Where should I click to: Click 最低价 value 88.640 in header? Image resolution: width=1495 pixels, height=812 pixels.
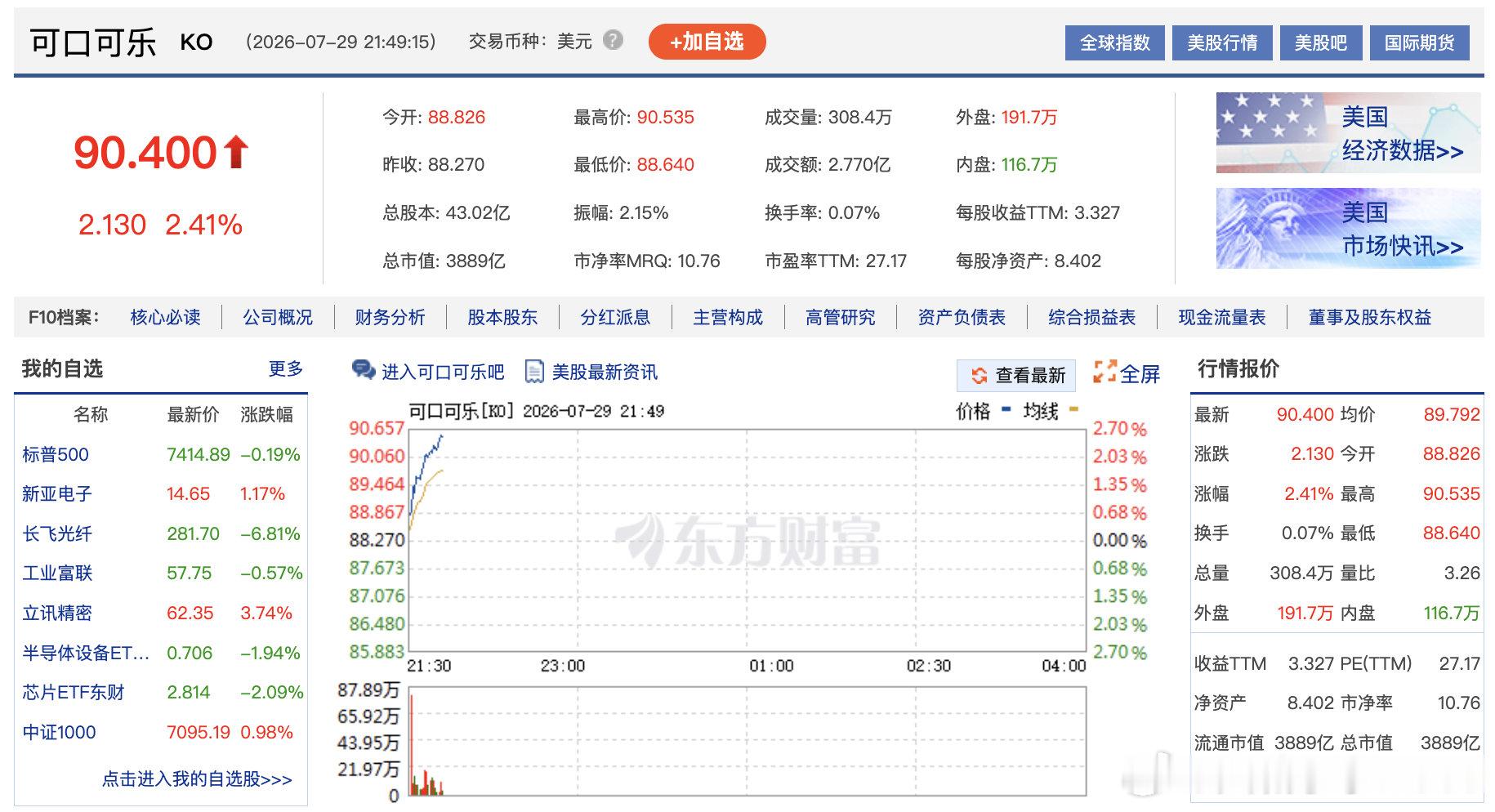click(x=665, y=164)
